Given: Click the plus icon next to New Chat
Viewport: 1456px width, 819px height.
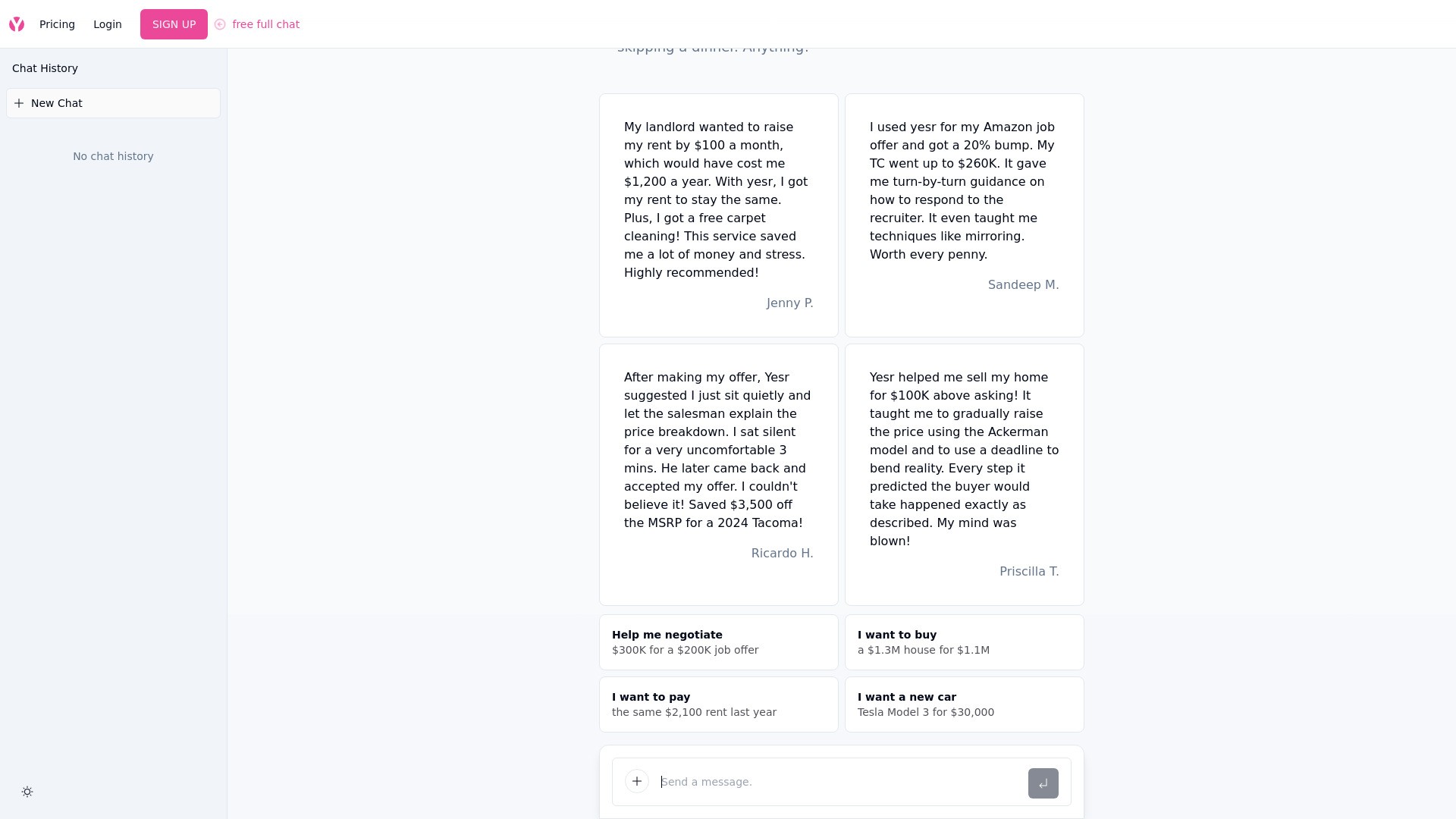Looking at the screenshot, I should (19, 103).
